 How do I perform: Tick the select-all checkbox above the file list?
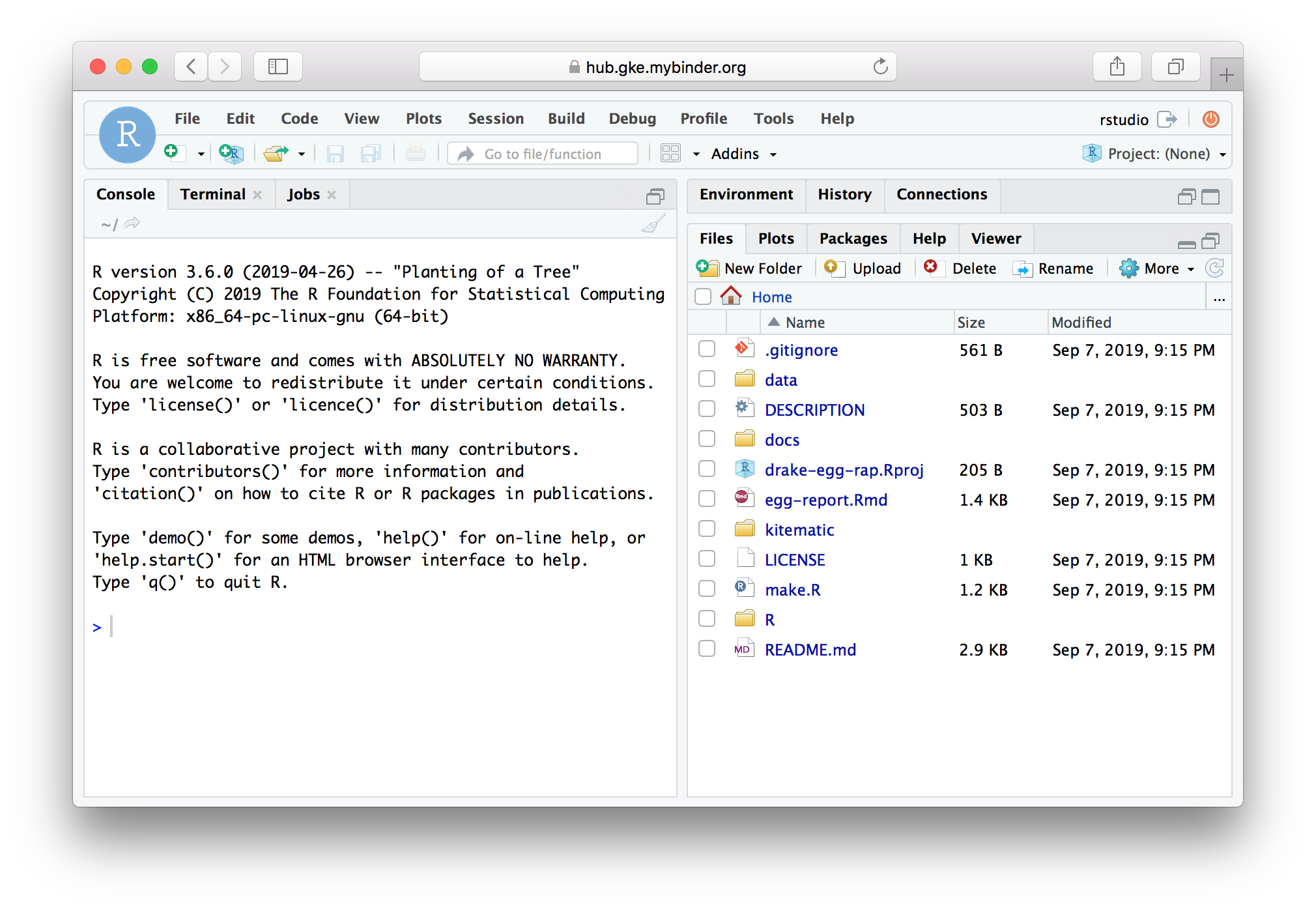click(703, 296)
